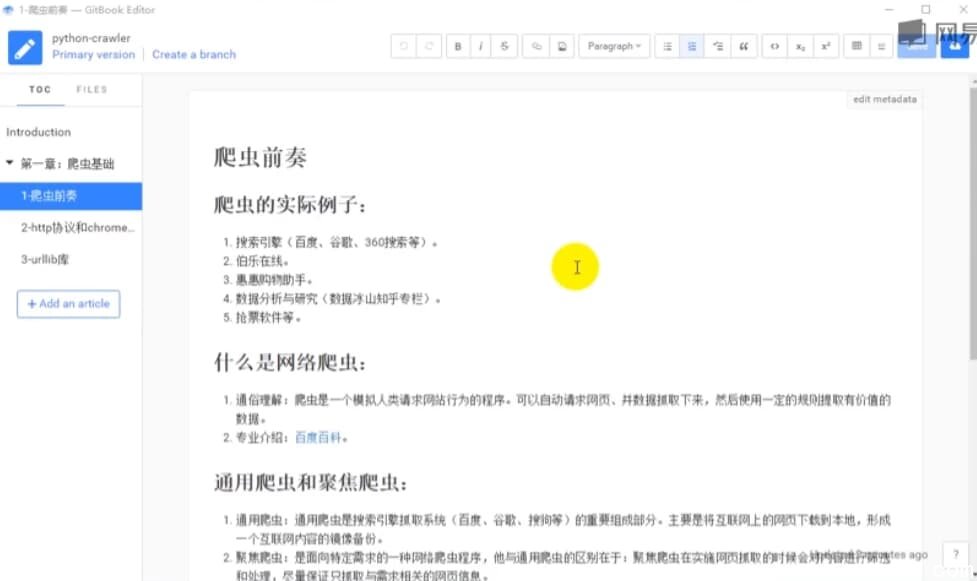Viewport: 977px width, 581px height.
Task: Switch to the TOC tab
Action: [39, 89]
